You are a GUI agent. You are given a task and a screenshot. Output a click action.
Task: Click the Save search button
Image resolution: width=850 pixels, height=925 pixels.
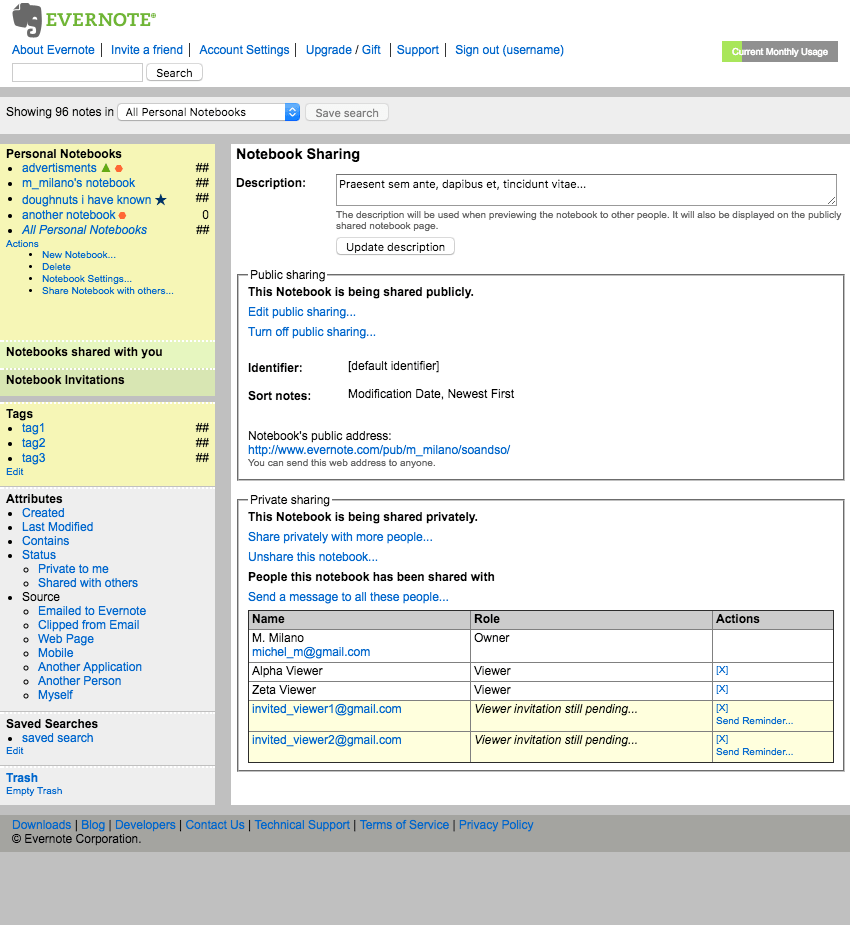347,113
